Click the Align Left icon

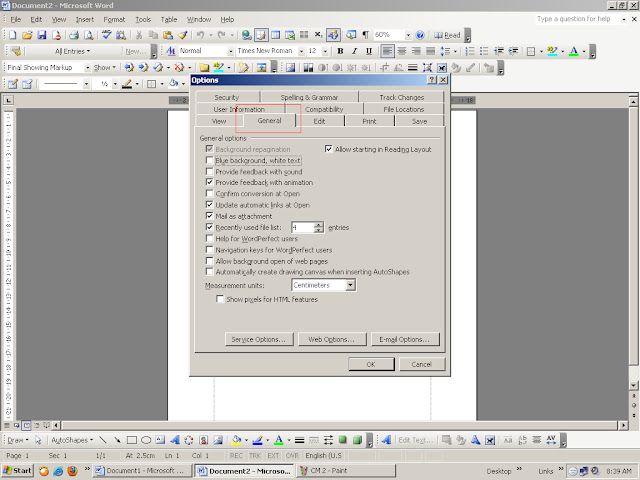[x=387, y=51]
